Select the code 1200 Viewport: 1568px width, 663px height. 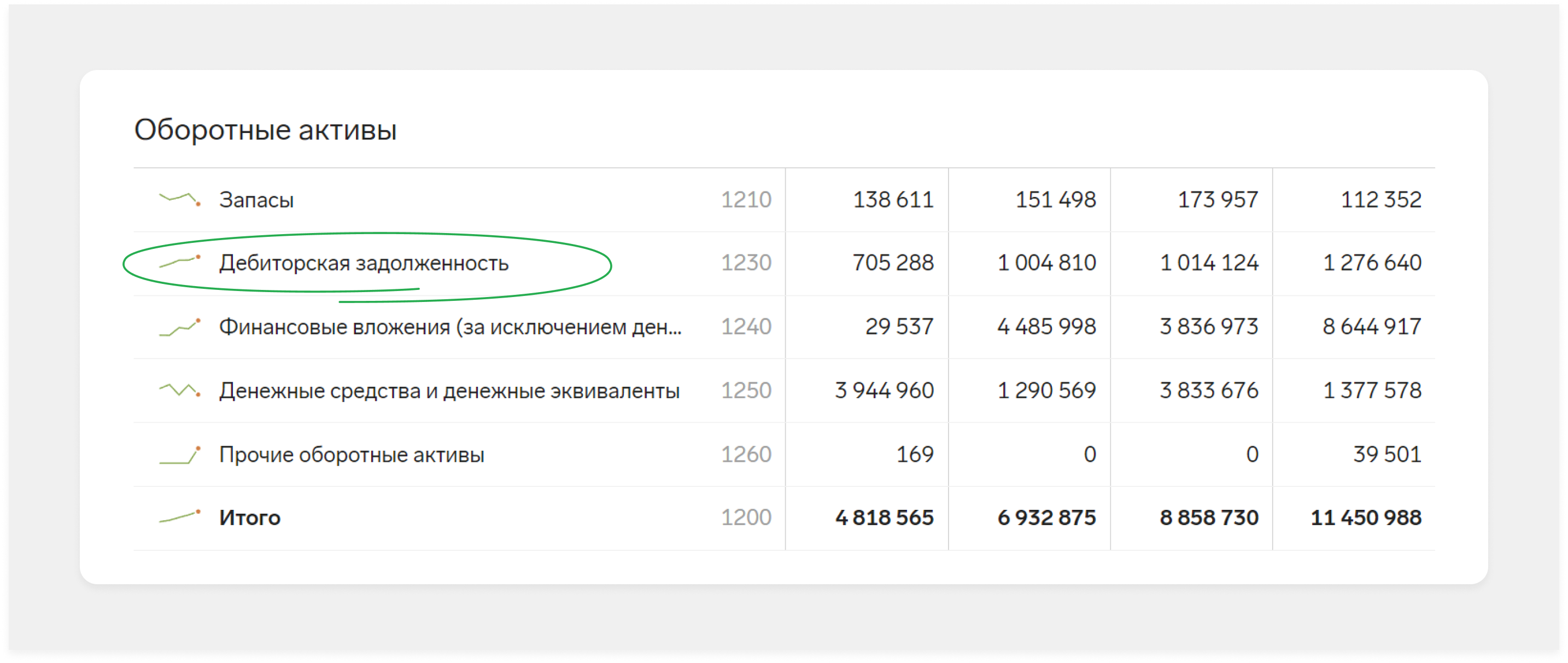746,517
